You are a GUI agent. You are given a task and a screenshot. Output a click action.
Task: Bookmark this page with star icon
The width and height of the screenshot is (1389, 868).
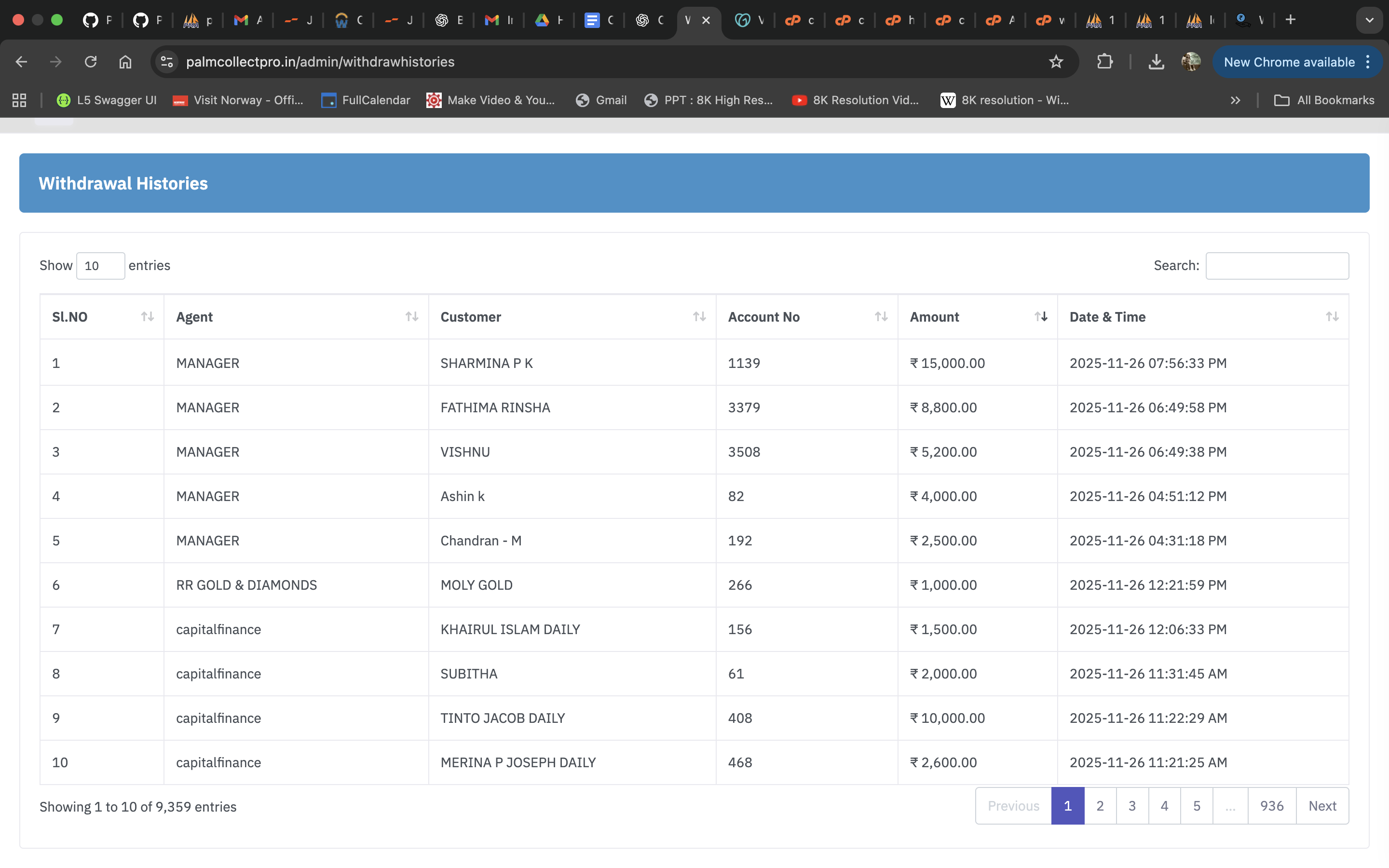[x=1056, y=62]
